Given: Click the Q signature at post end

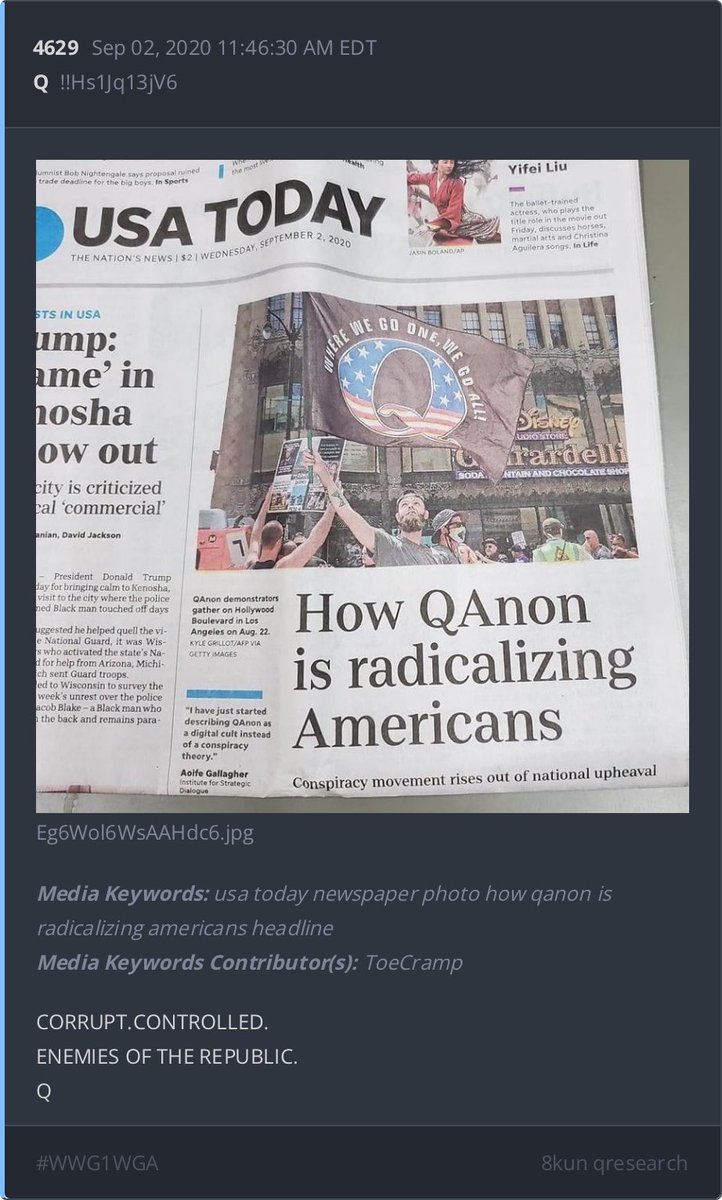Looking at the screenshot, I should 43,1091.
